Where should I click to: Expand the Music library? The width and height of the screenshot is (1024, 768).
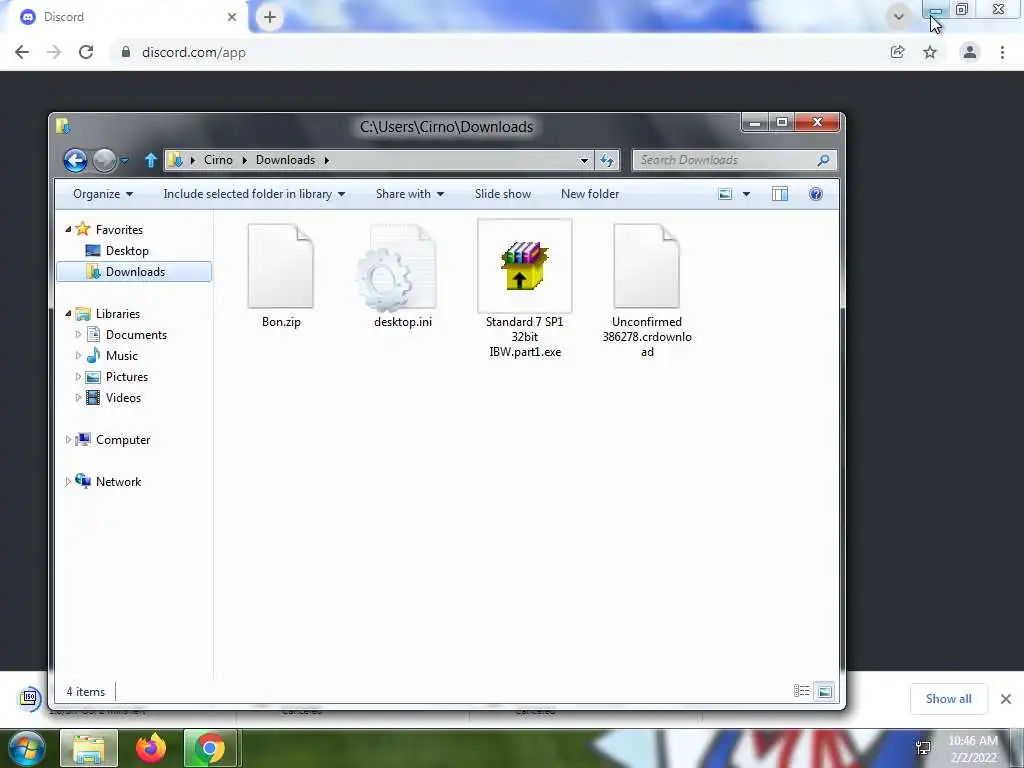point(78,356)
